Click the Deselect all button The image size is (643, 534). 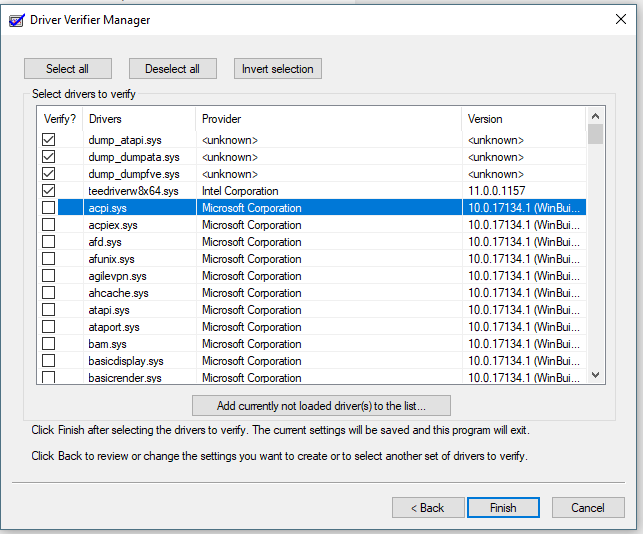pyautogui.click(x=173, y=68)
